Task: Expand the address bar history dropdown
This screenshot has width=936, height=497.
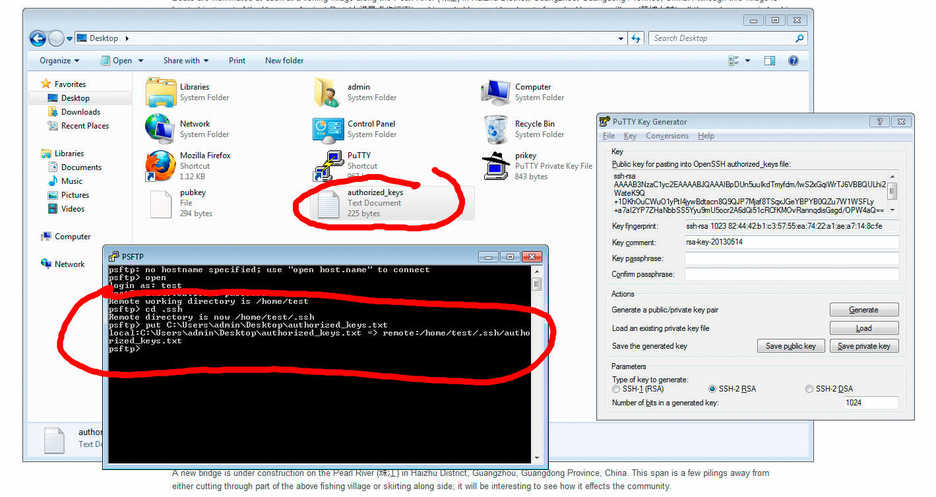Action: coord(621,38)
